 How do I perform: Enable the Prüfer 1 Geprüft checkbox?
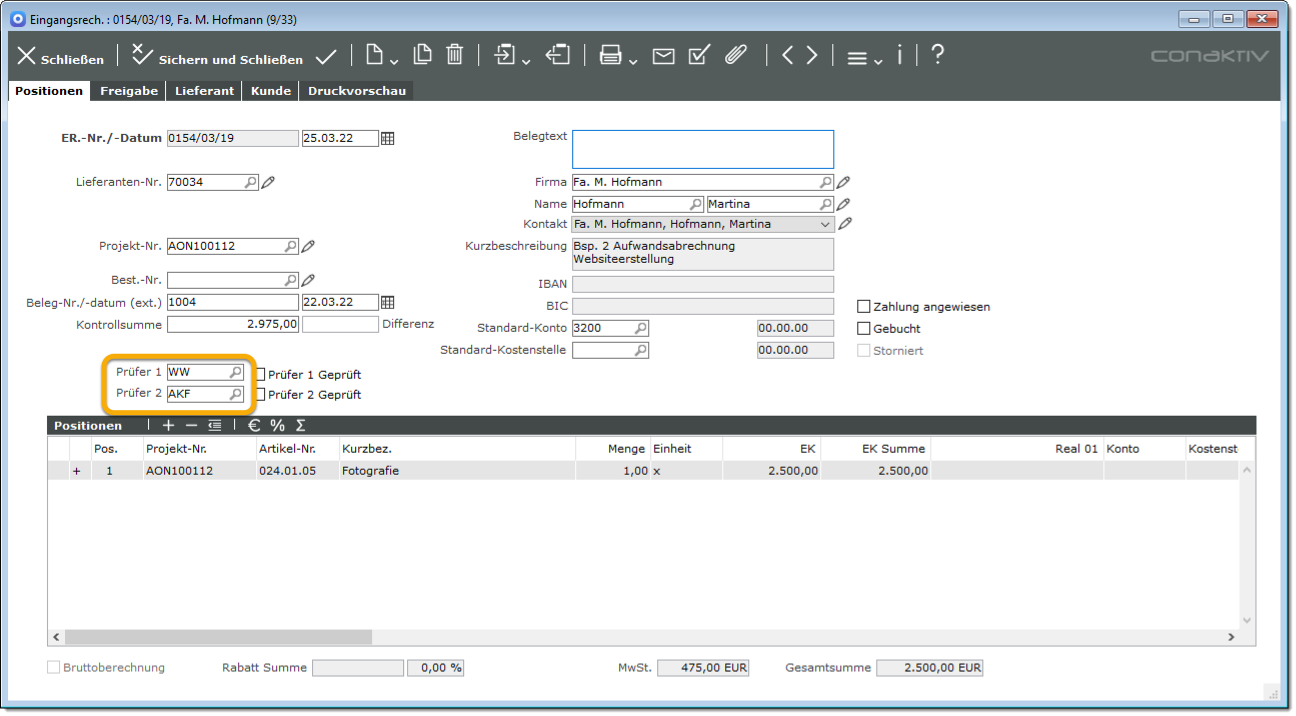(260, 375)
